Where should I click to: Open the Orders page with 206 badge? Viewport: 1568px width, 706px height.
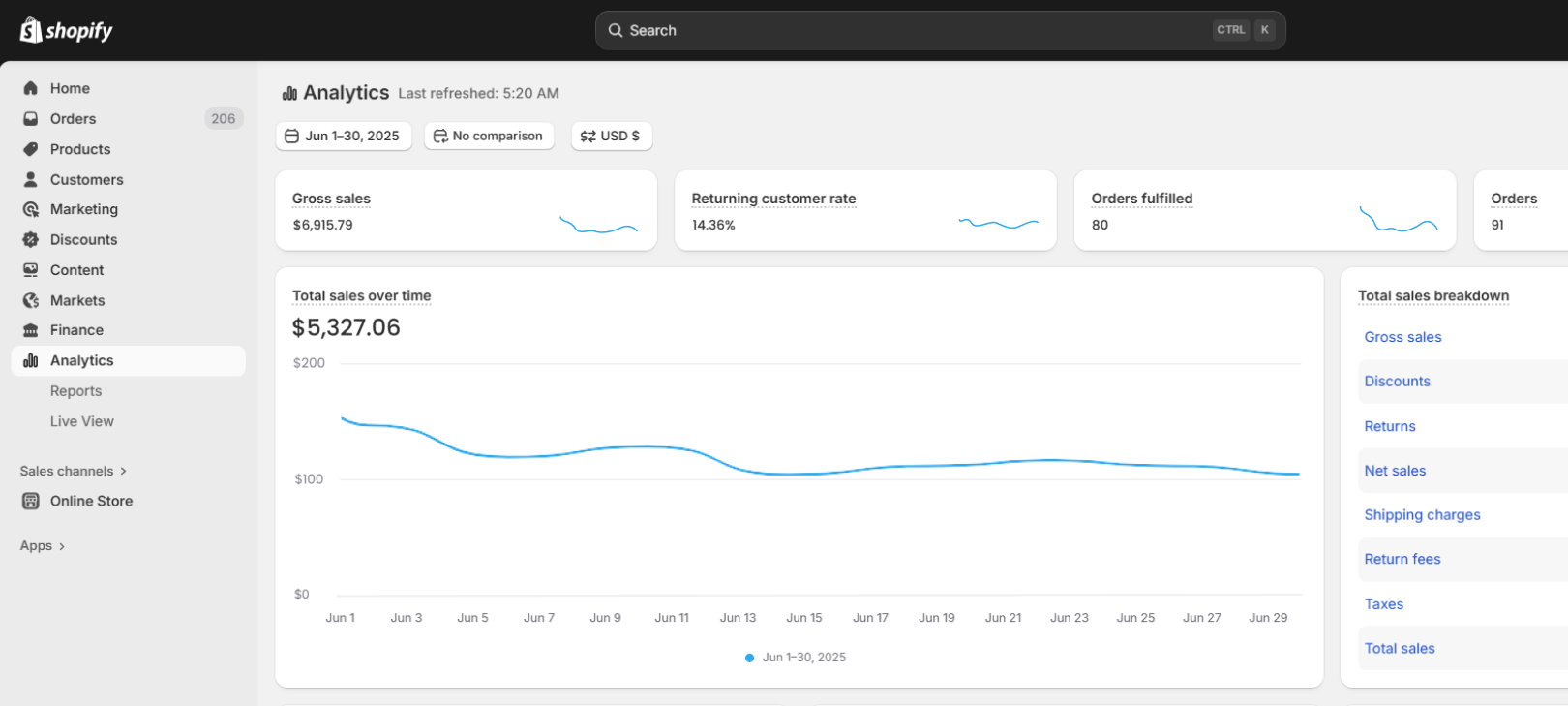click(74, 119)
